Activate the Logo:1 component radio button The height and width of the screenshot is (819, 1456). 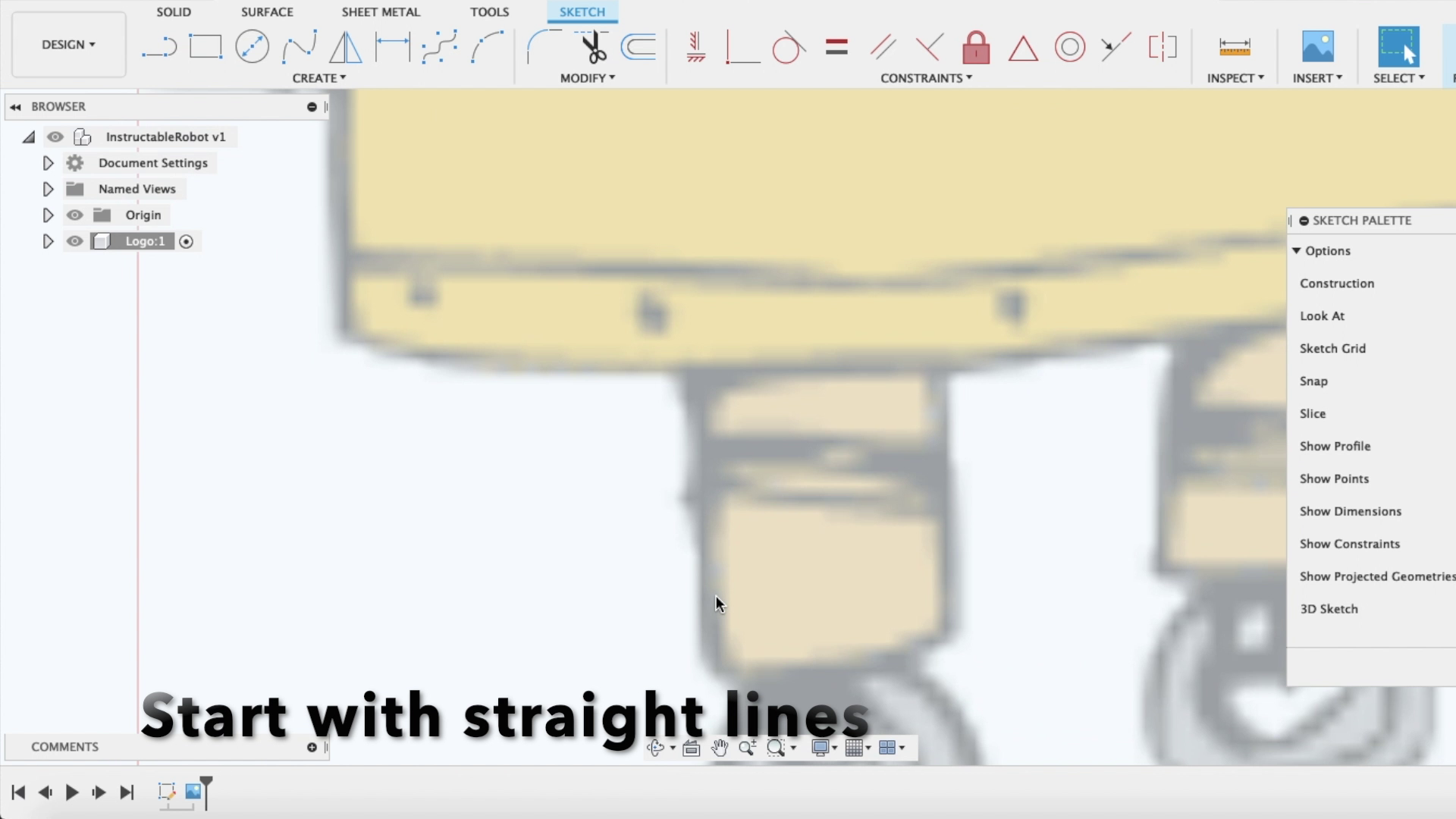[187, 241]
